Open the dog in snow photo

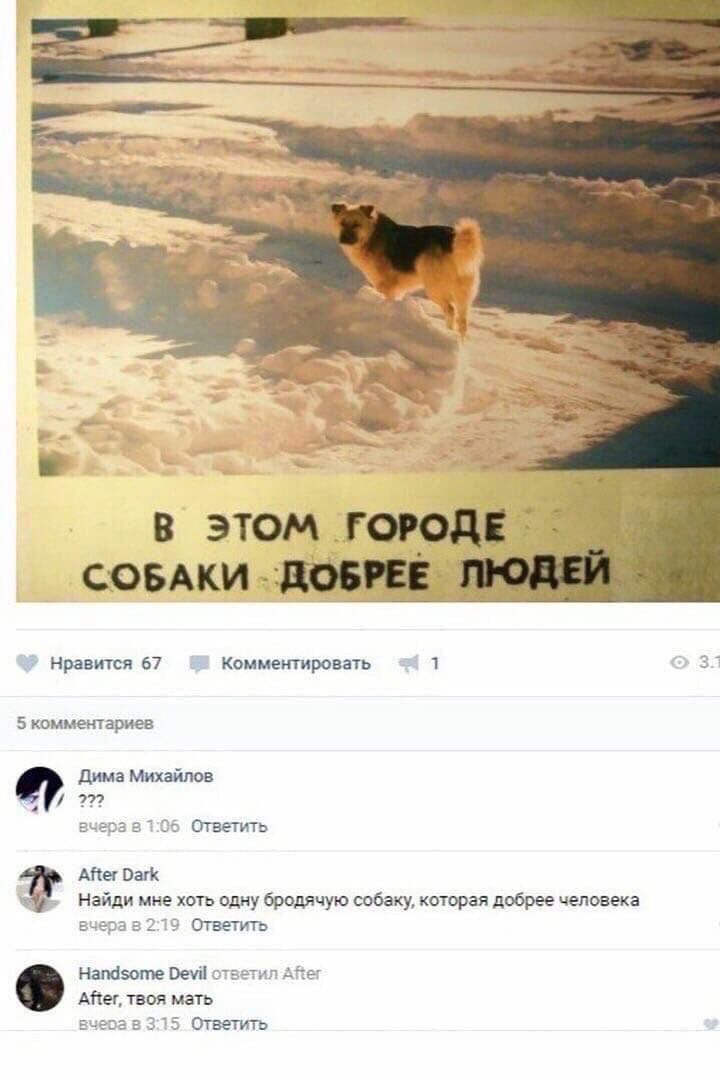(368, 301)
